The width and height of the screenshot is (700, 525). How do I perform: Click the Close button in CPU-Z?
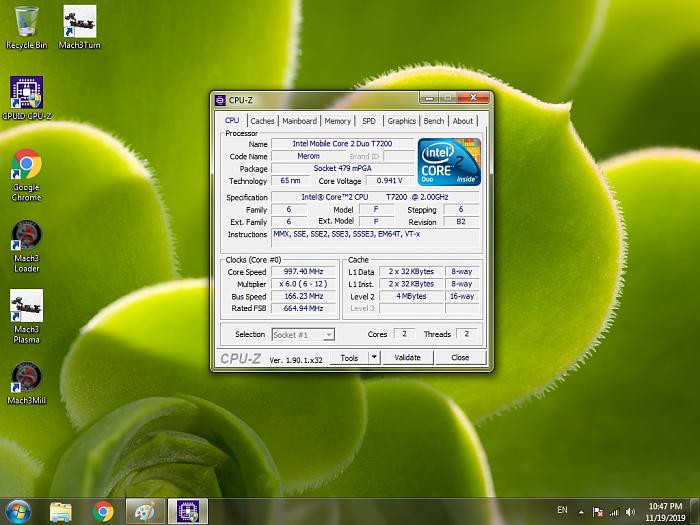(x=460, y=358)
